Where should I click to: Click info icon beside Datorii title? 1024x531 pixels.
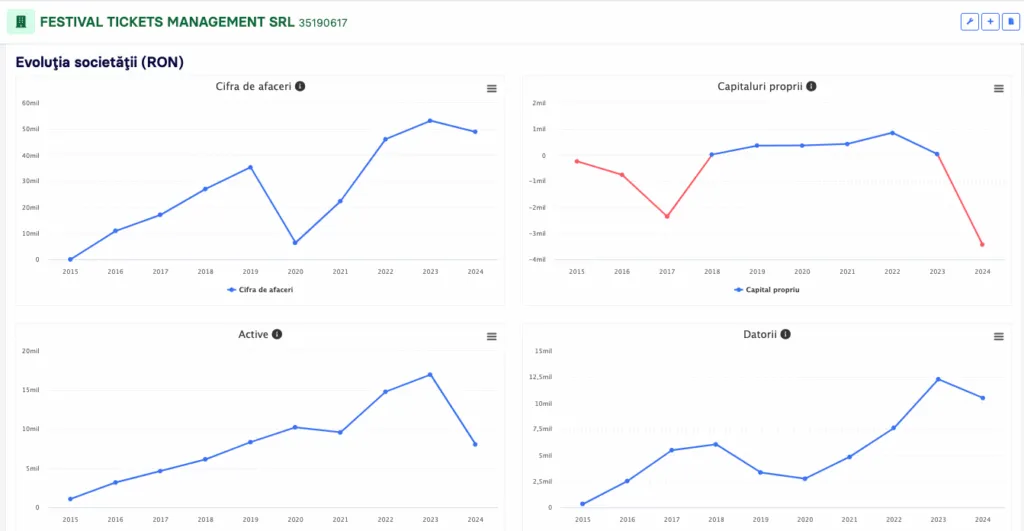(x=785, y=334)
